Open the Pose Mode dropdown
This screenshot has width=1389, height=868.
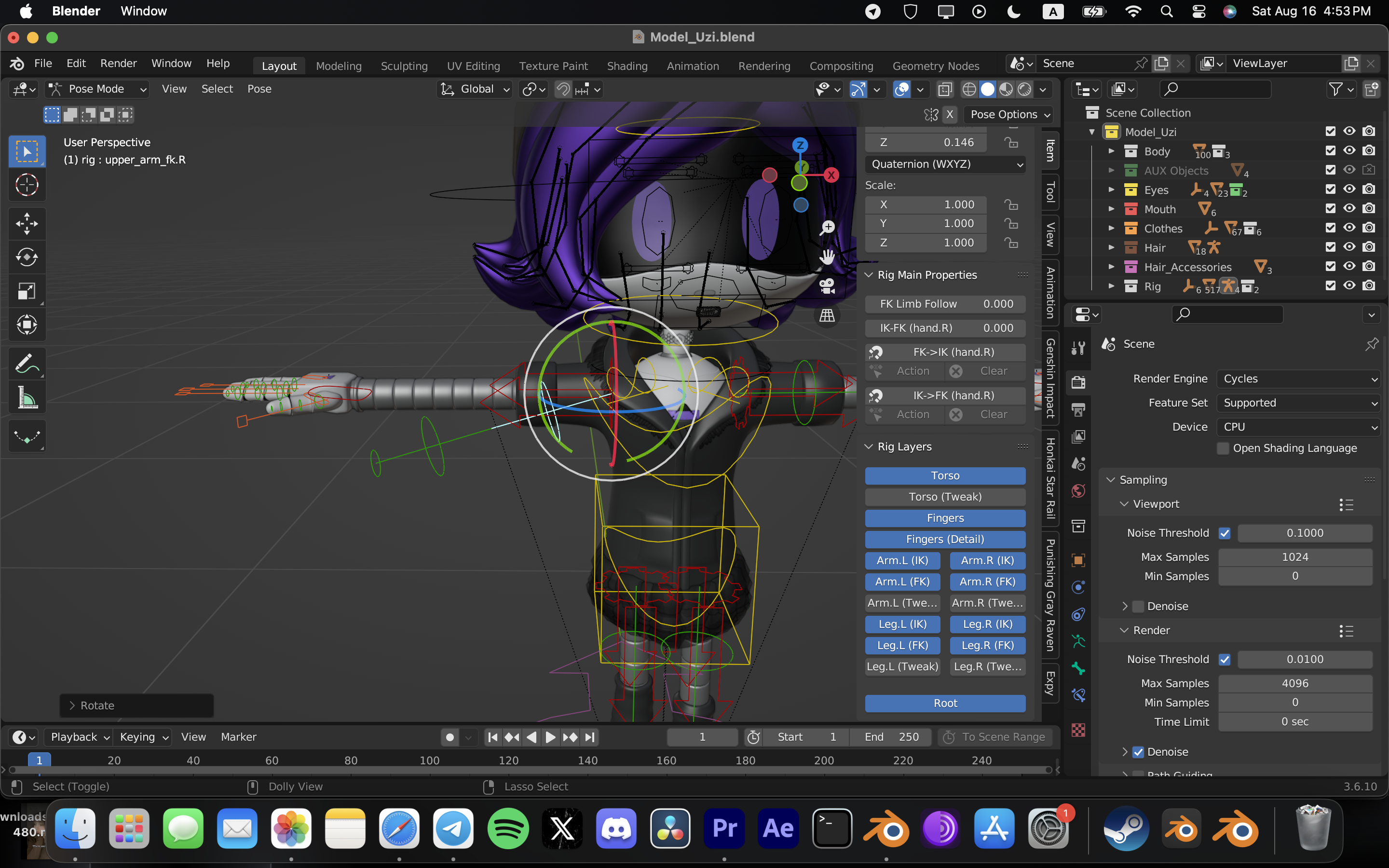click(x=97, y=89)
